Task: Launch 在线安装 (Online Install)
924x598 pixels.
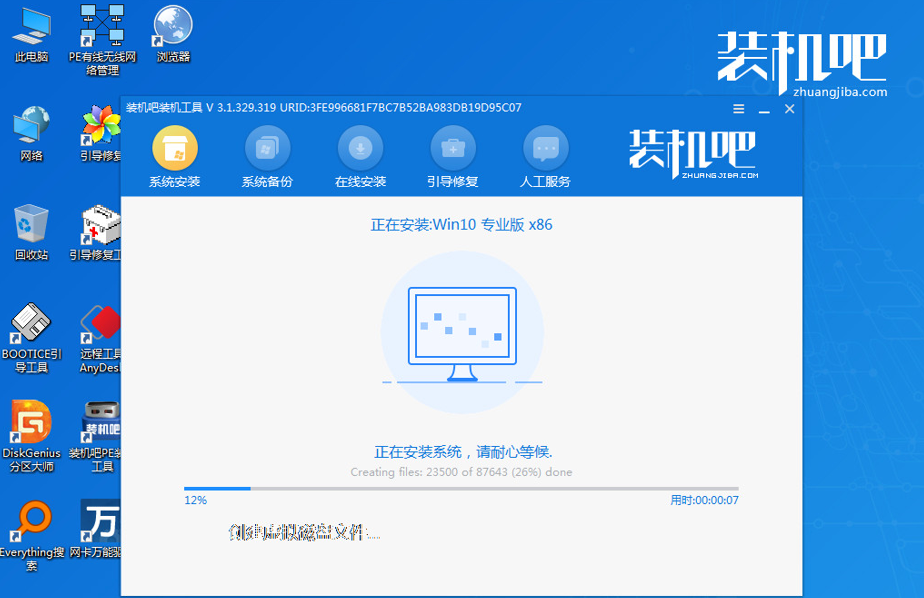Action: point(360,155)
